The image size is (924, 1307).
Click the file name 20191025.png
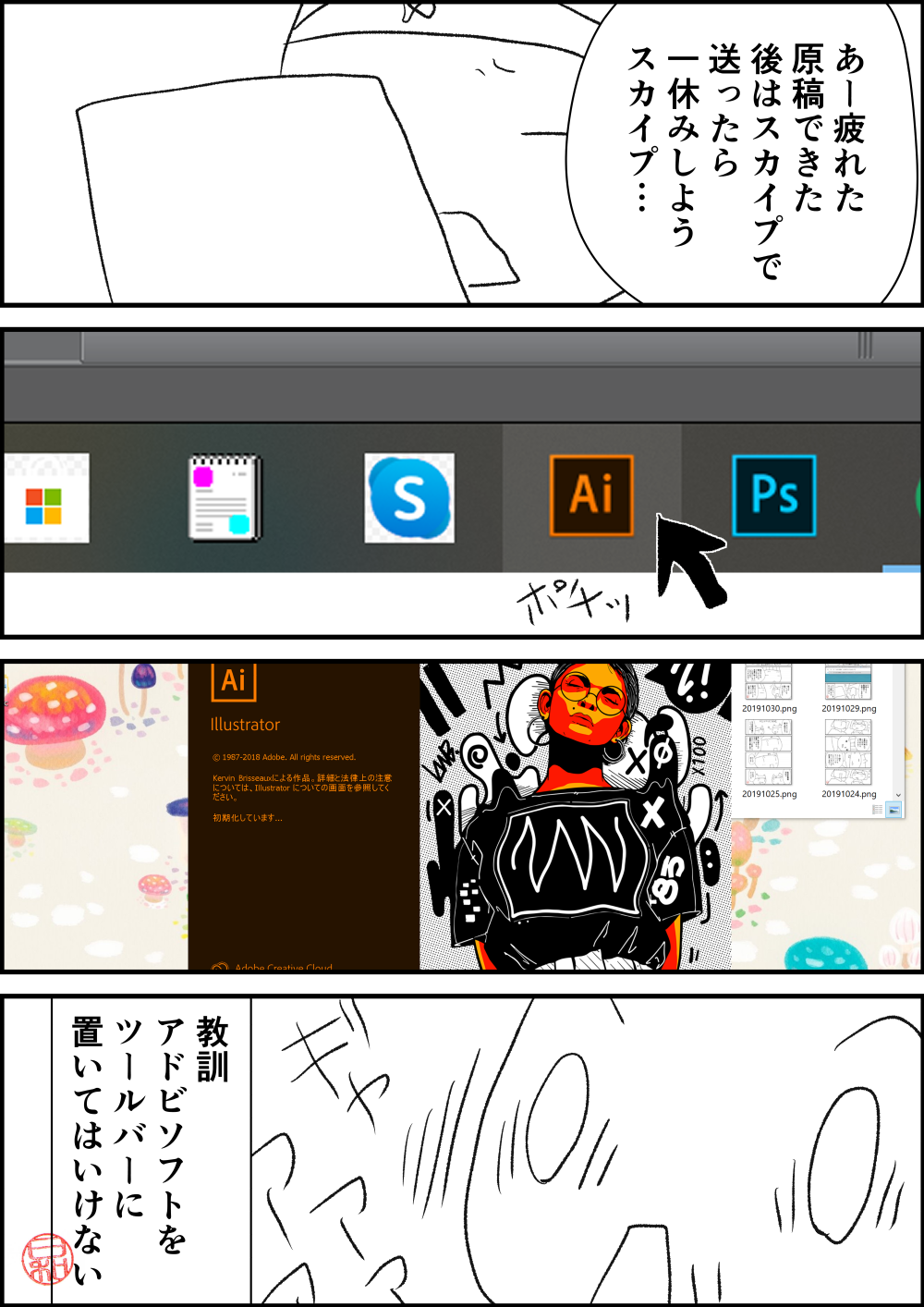[x=769, y=794]
